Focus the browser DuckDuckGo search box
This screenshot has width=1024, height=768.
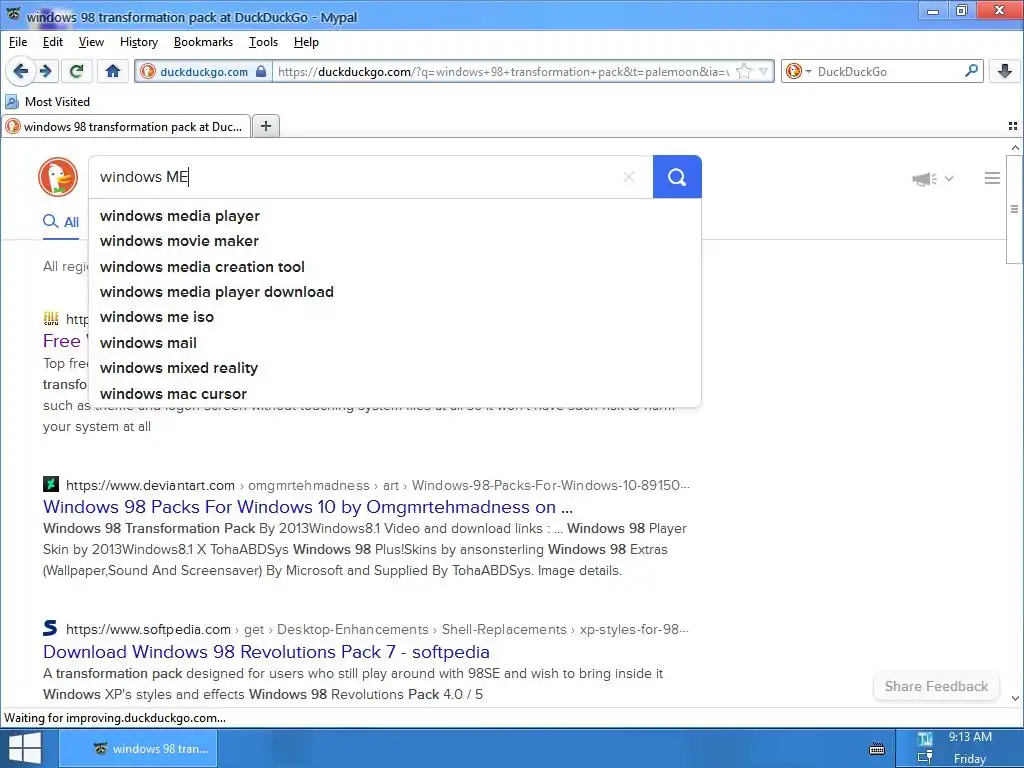click(x=888, y=71)
